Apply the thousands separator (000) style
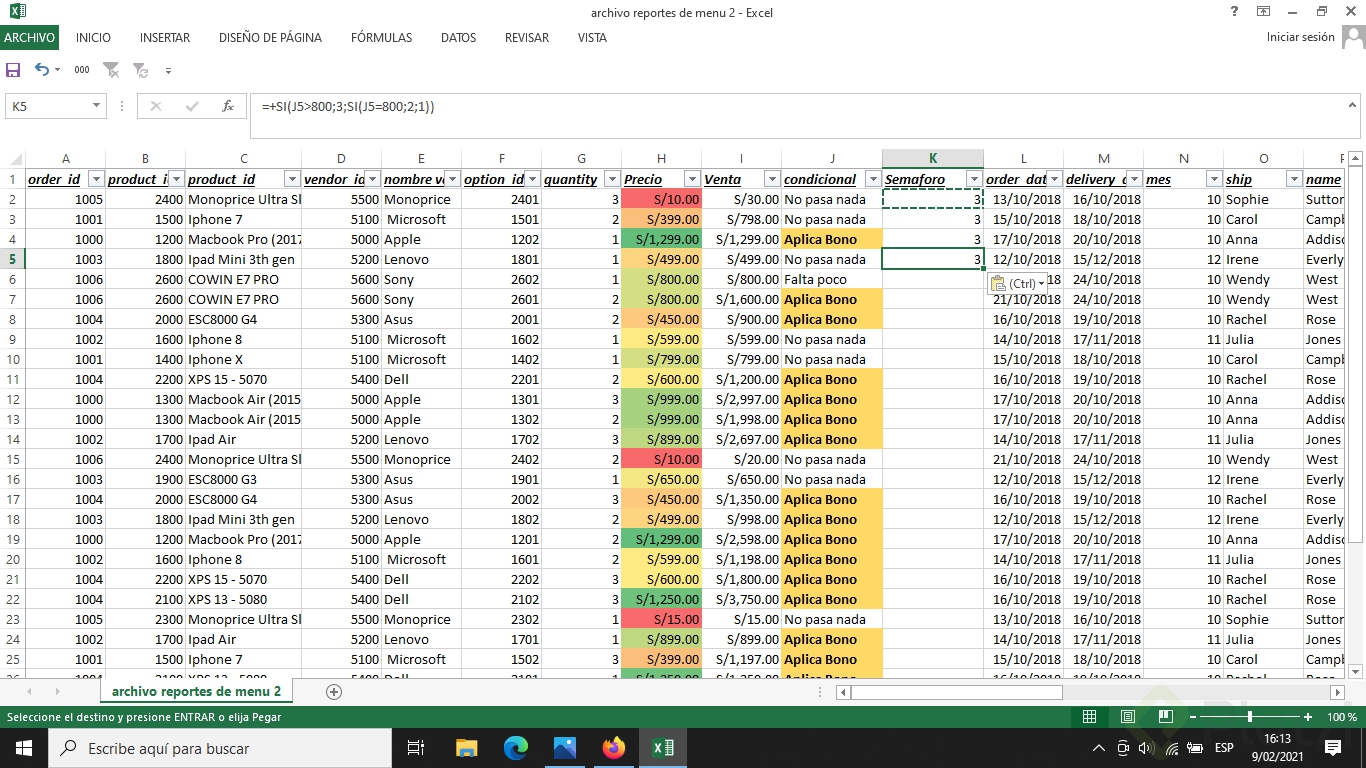This screenshot has height=768, width=1366. tap(82, 70)
